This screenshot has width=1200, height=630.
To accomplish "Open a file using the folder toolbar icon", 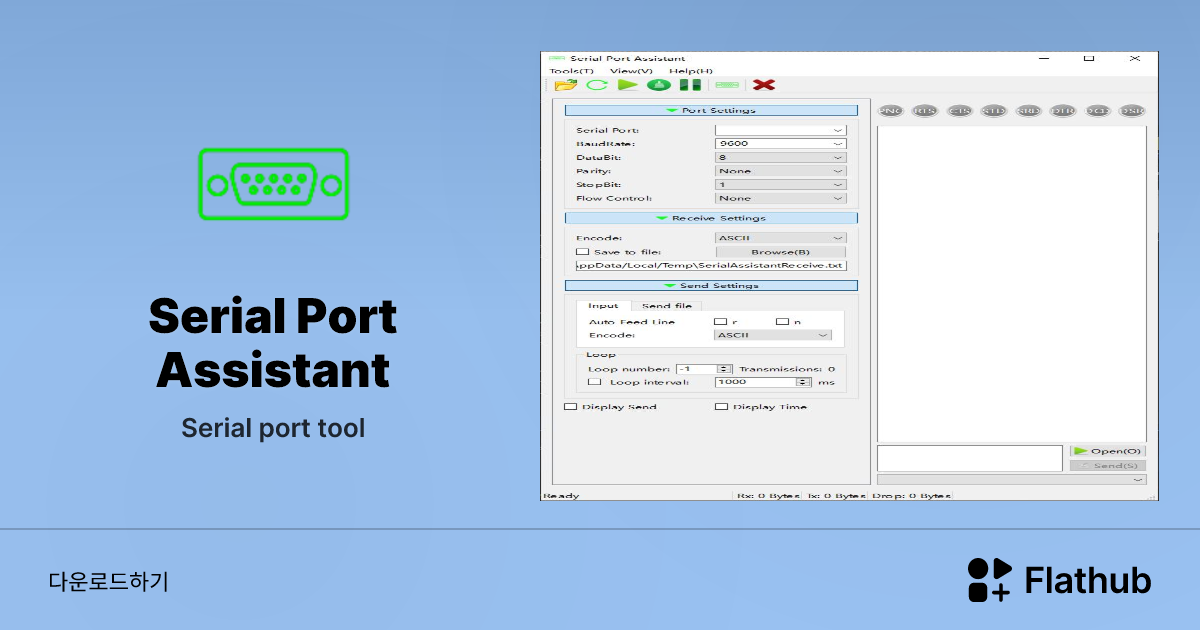I will (565, 85).
